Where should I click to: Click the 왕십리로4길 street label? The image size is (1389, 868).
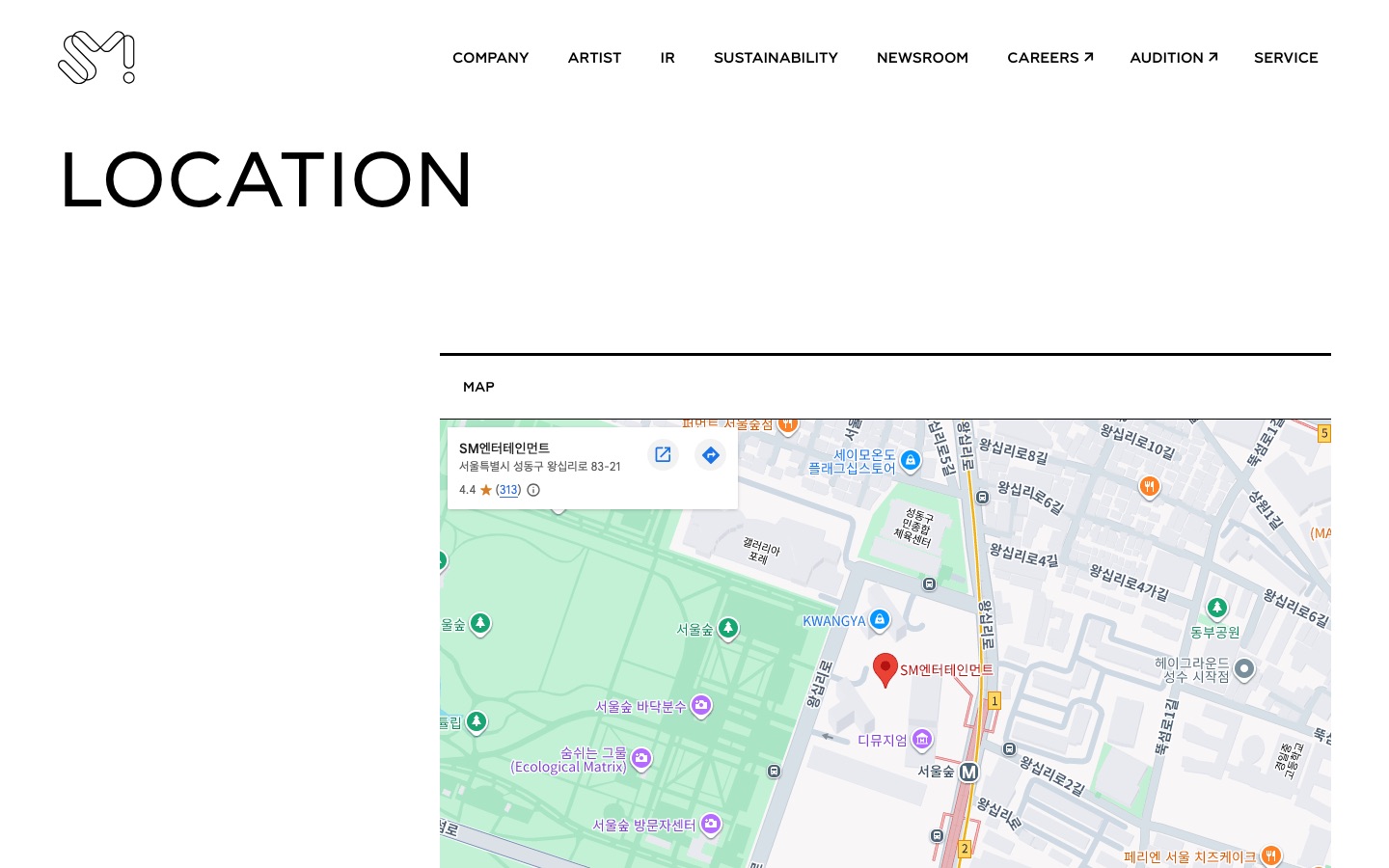(x=1023, y=556)
